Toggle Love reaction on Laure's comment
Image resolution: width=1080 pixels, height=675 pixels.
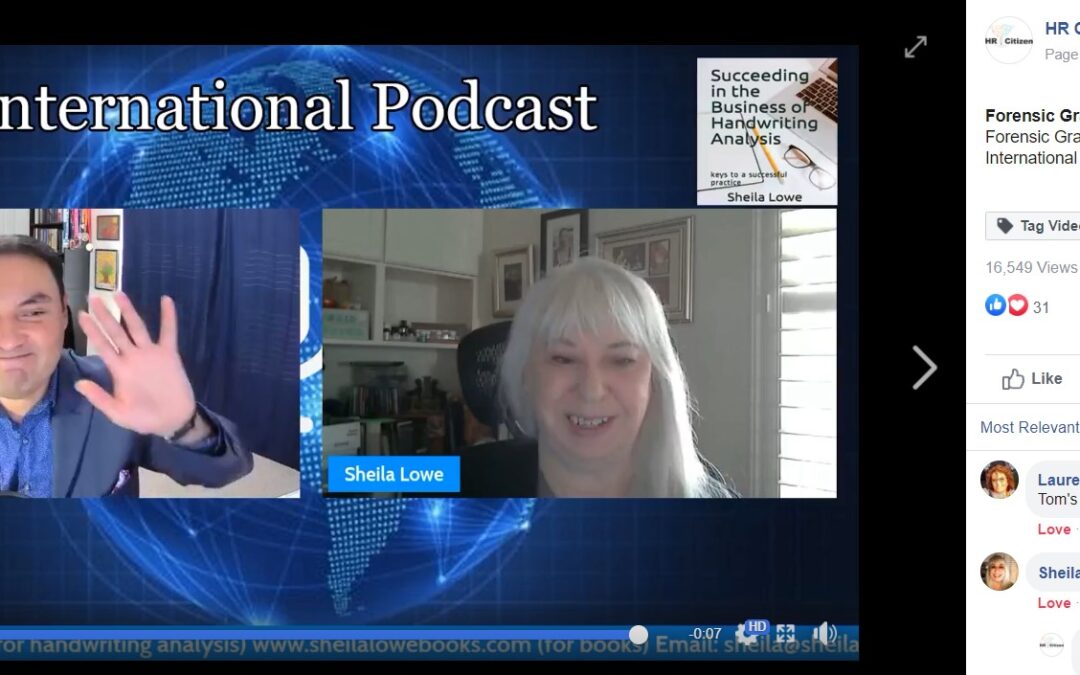coord(1054,529)
